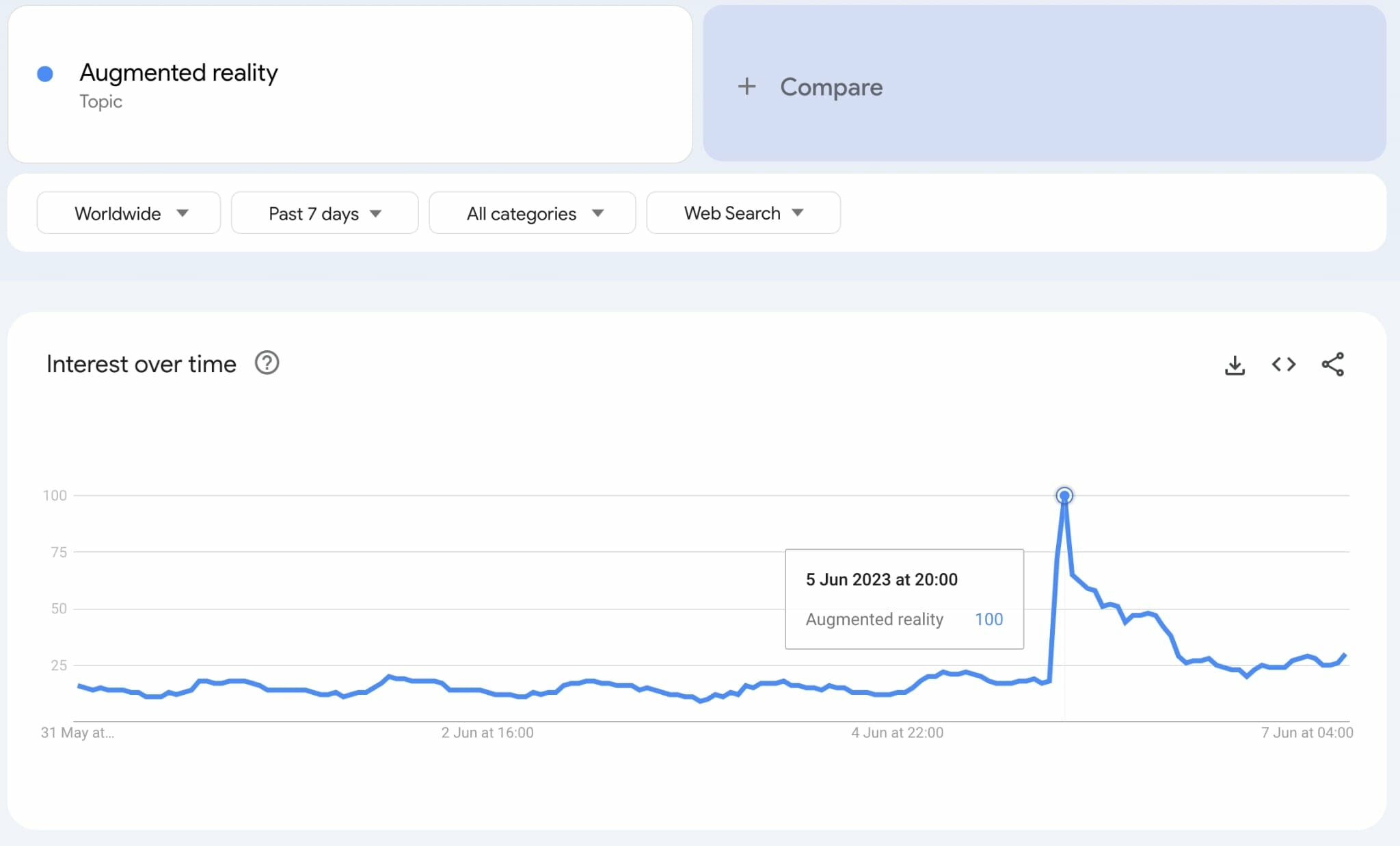Click the Compare card to add term

pyautogui.click(x=1044, y=84)
